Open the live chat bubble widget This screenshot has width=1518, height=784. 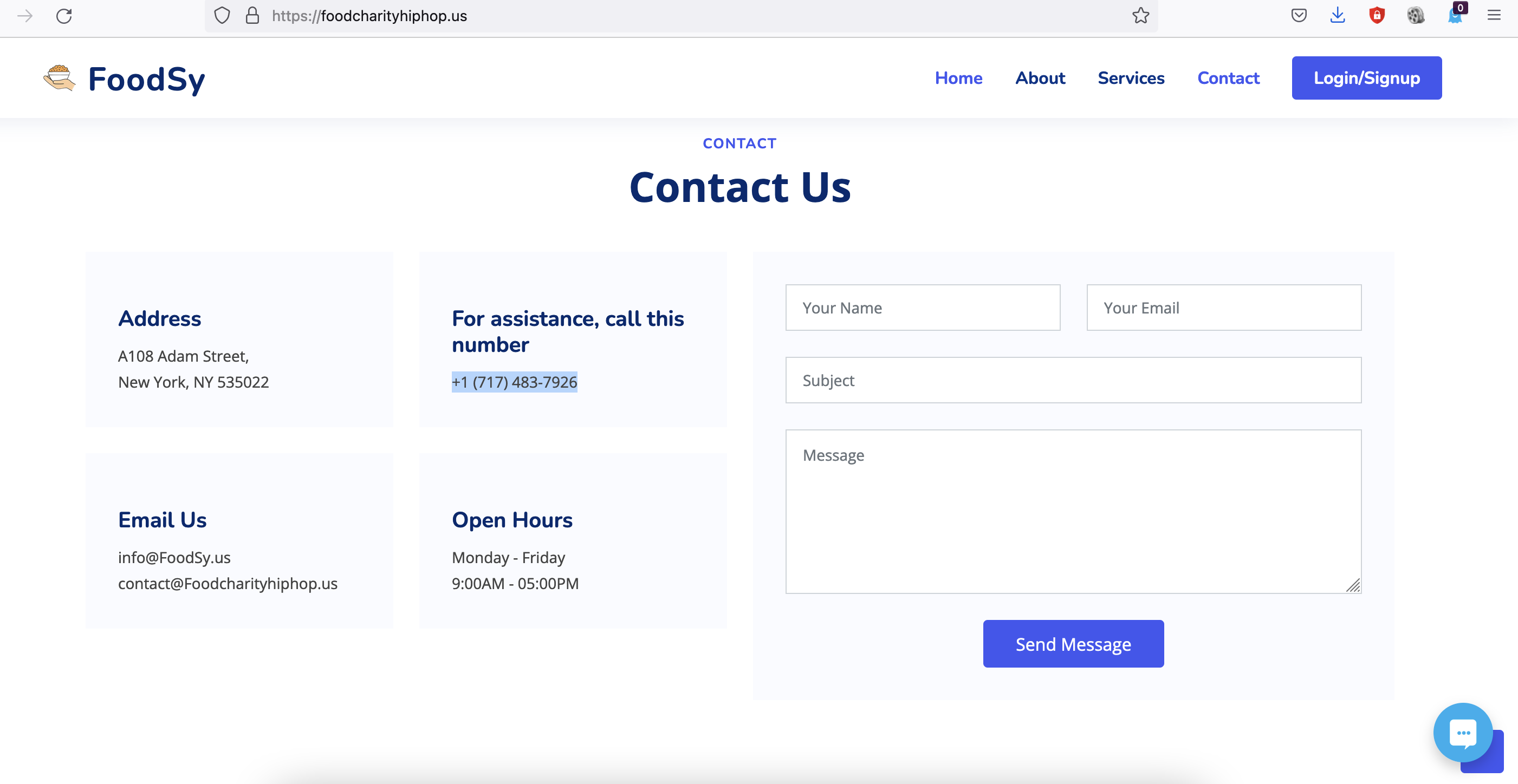pyautogui.click(x=1463, y=732)
